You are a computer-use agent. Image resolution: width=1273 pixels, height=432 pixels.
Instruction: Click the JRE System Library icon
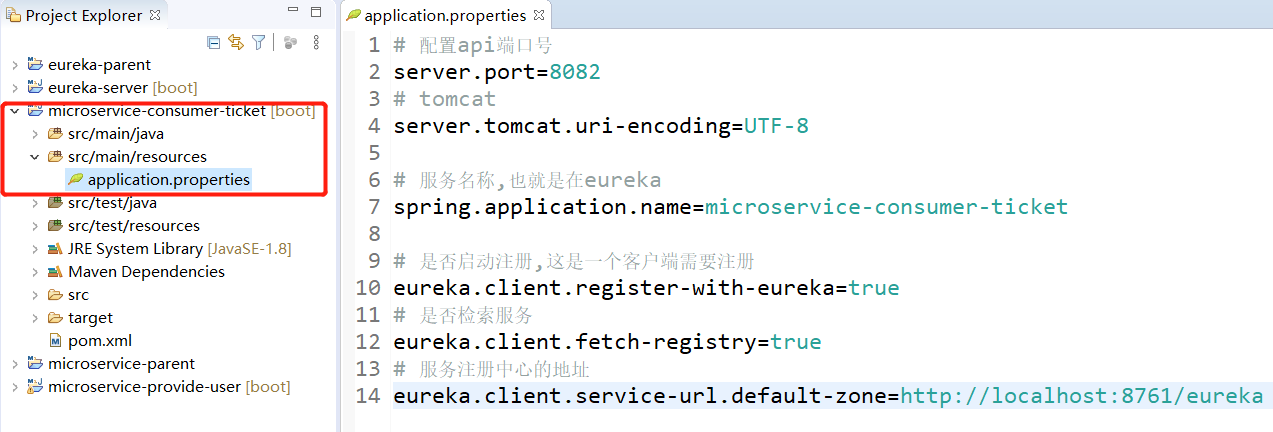(55, 249)
